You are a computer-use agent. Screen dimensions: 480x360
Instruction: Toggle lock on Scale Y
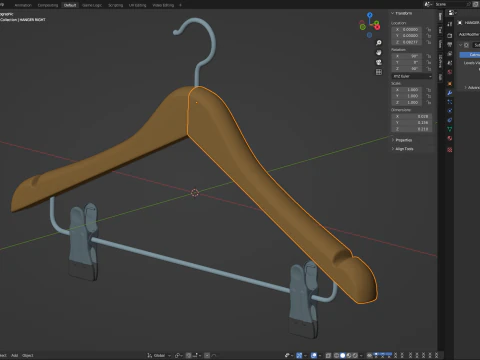pyautogui.click(x=429, y=96)
